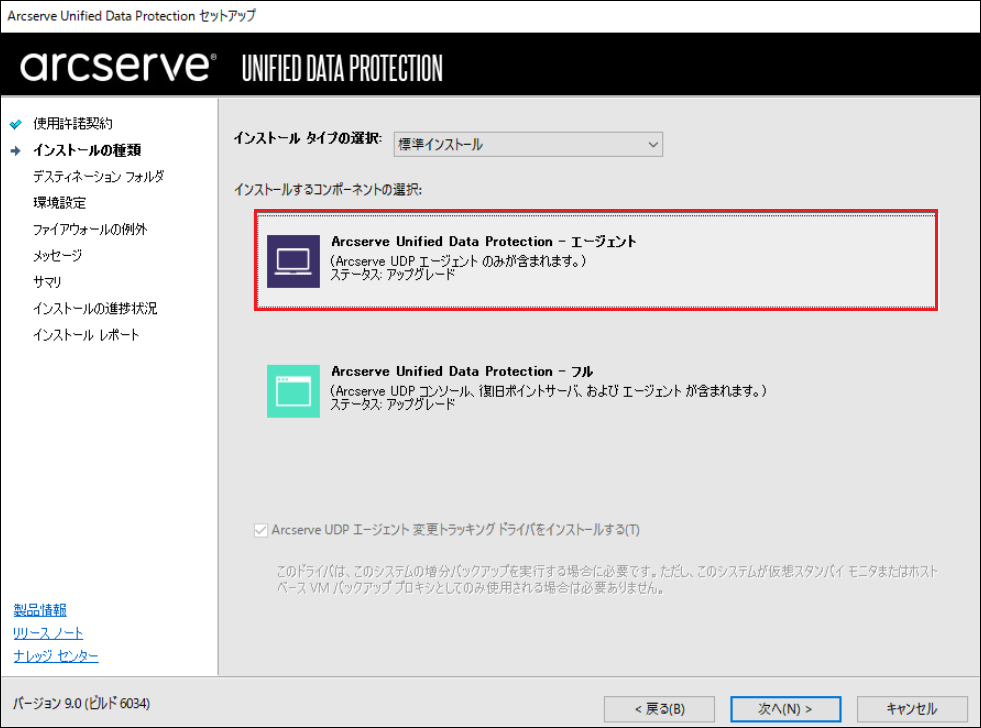Screen dimensions: 981x728
Task: Click the バージョン 9.0 (ビルド 6034) text
Action: pos(81,704)
